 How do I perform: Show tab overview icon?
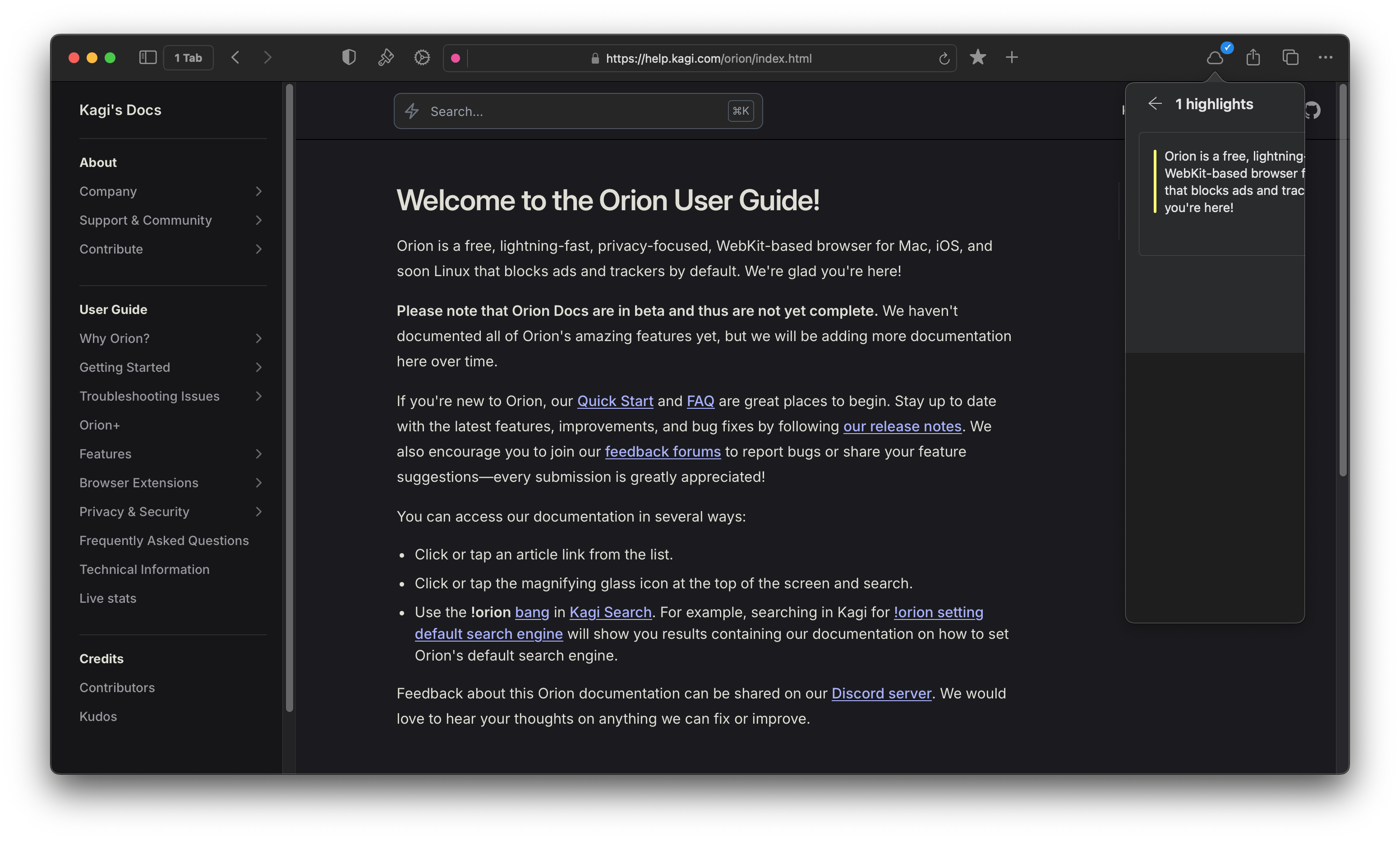pyautogui.click(x=1290, y=57)
